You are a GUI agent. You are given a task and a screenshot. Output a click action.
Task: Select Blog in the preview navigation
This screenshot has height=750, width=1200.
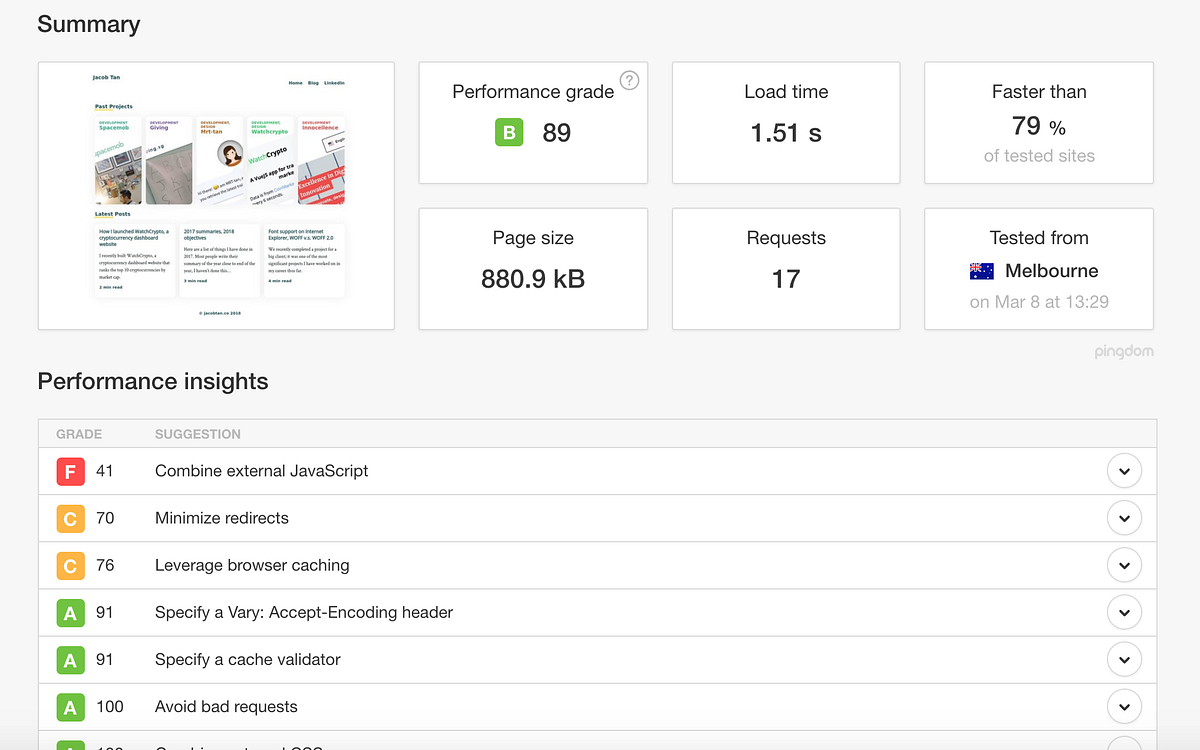313,83
